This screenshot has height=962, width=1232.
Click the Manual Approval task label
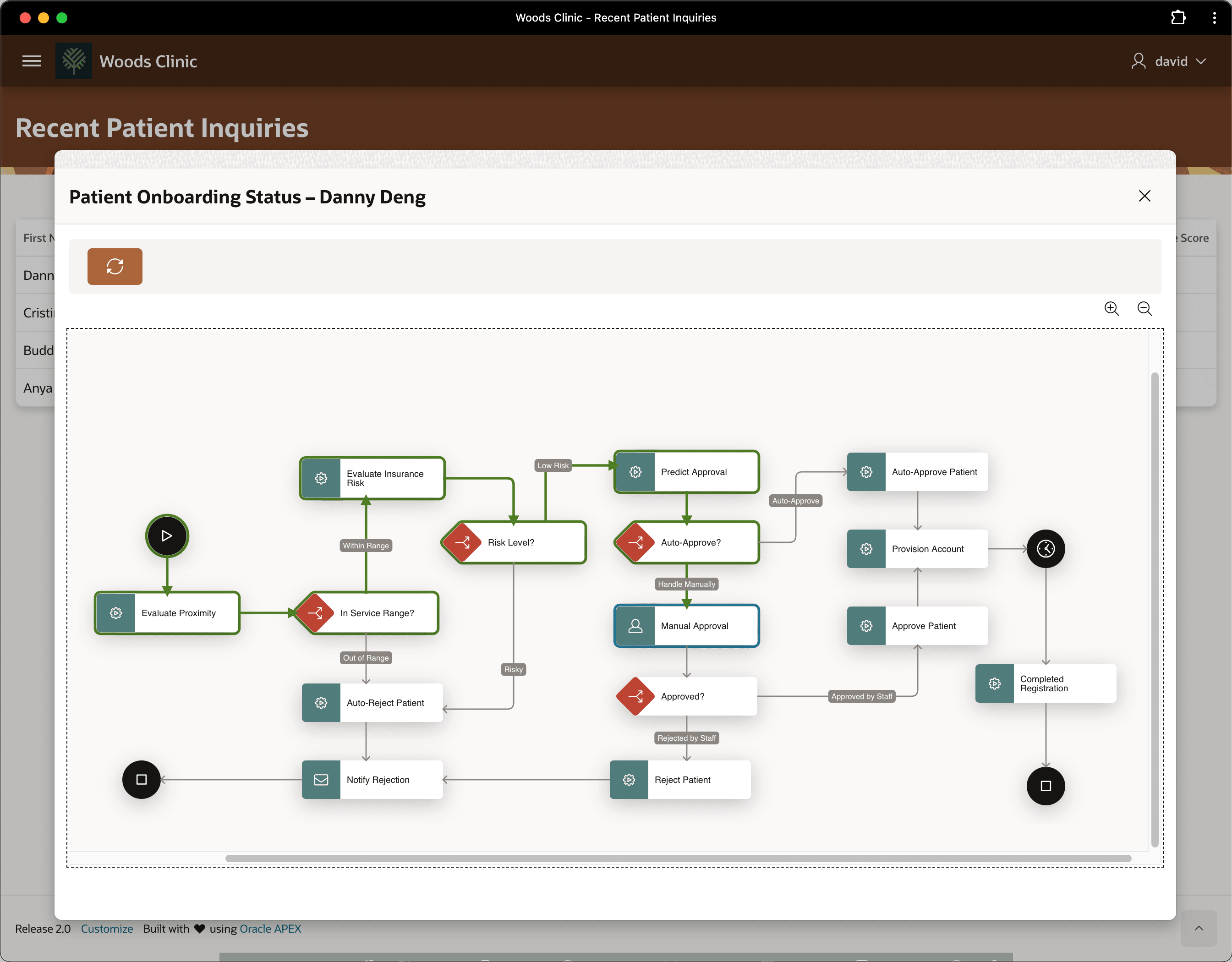coord(695,626)
